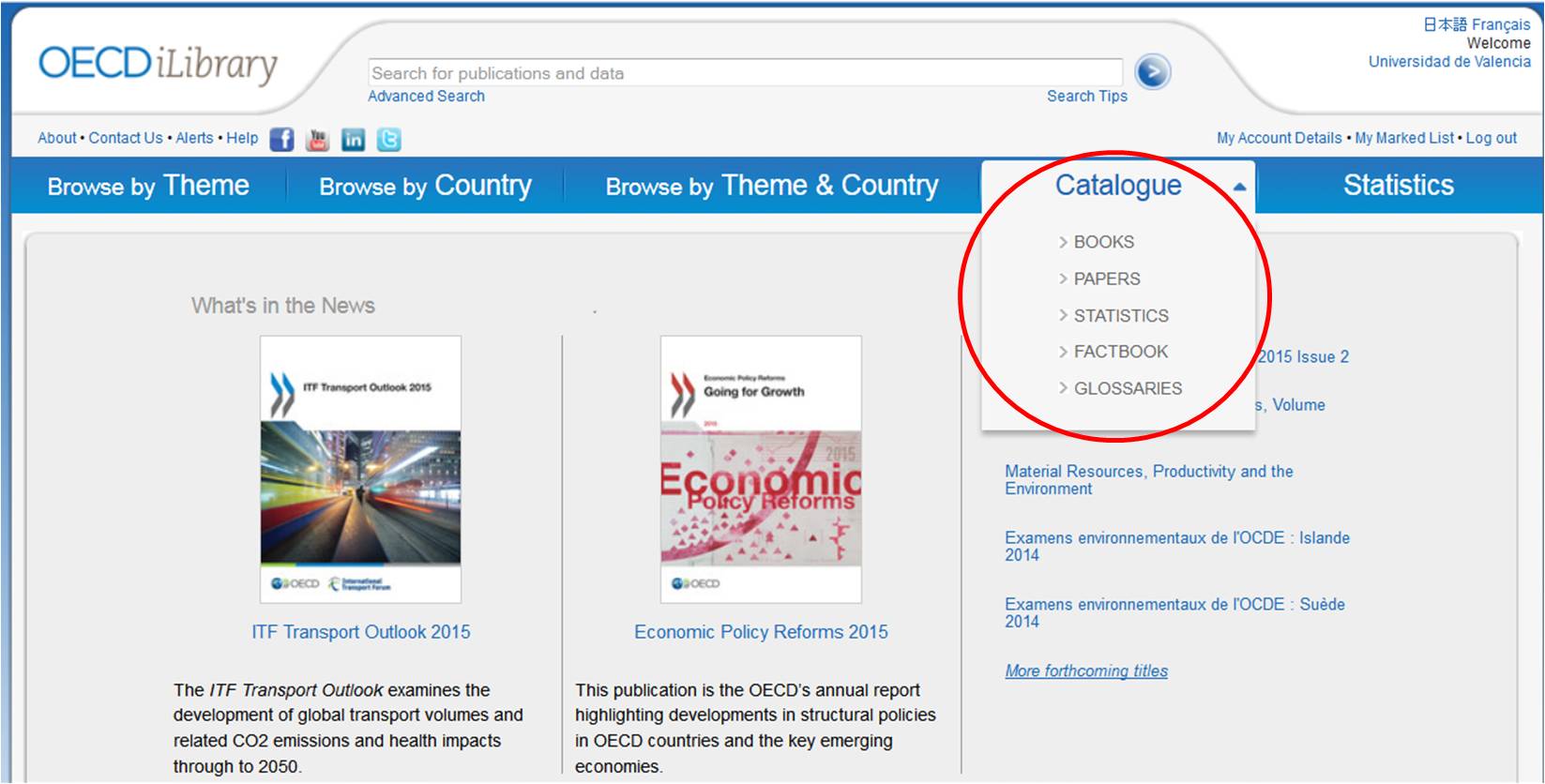Open the Statistics tab

point(1398,186)
